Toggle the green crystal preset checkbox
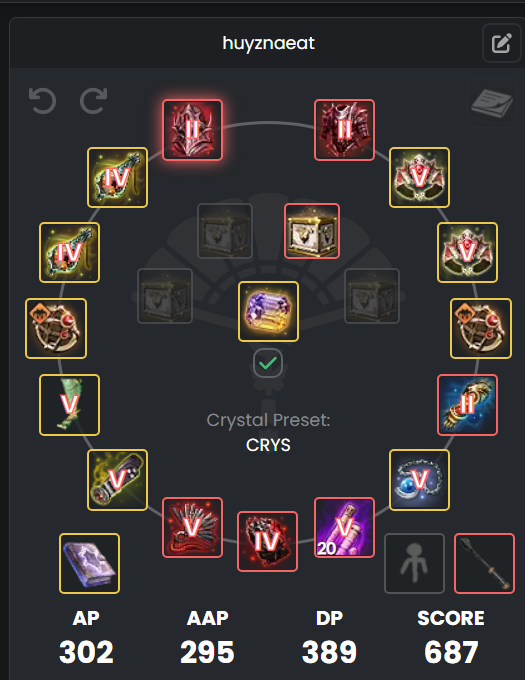The height and width of the screenshot is (680, 525). (x=268, y=363)
